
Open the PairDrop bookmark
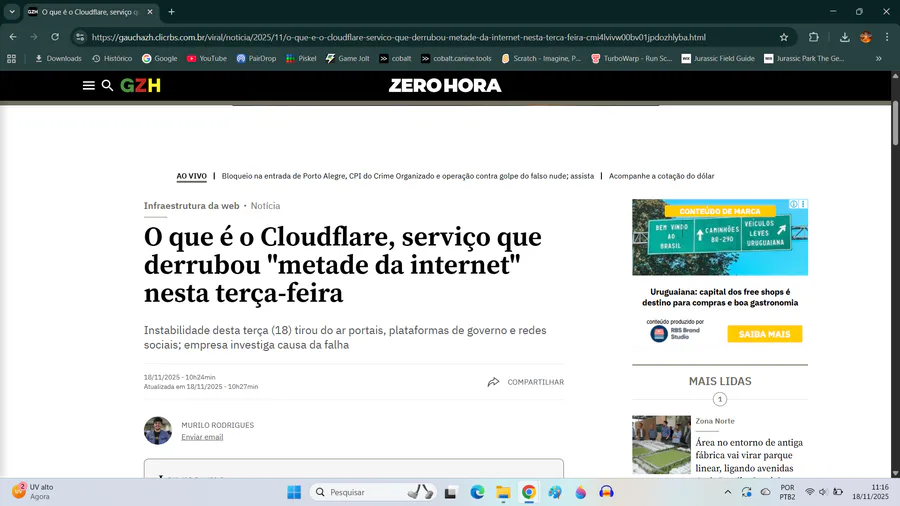256,59
